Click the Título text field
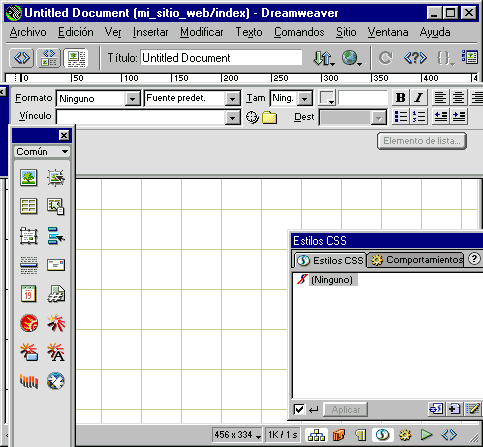Screen dimensions: 483x447 (x=221, y=58)
